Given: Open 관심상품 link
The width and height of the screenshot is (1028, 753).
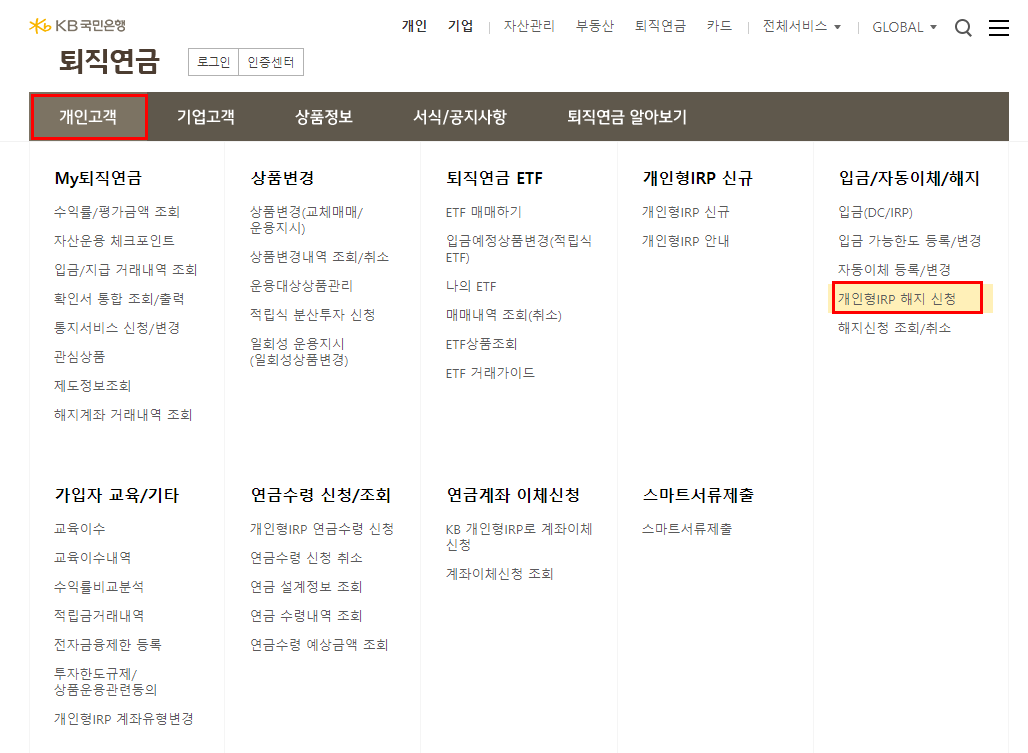Looking at the screenshot, I should [79, 357].
